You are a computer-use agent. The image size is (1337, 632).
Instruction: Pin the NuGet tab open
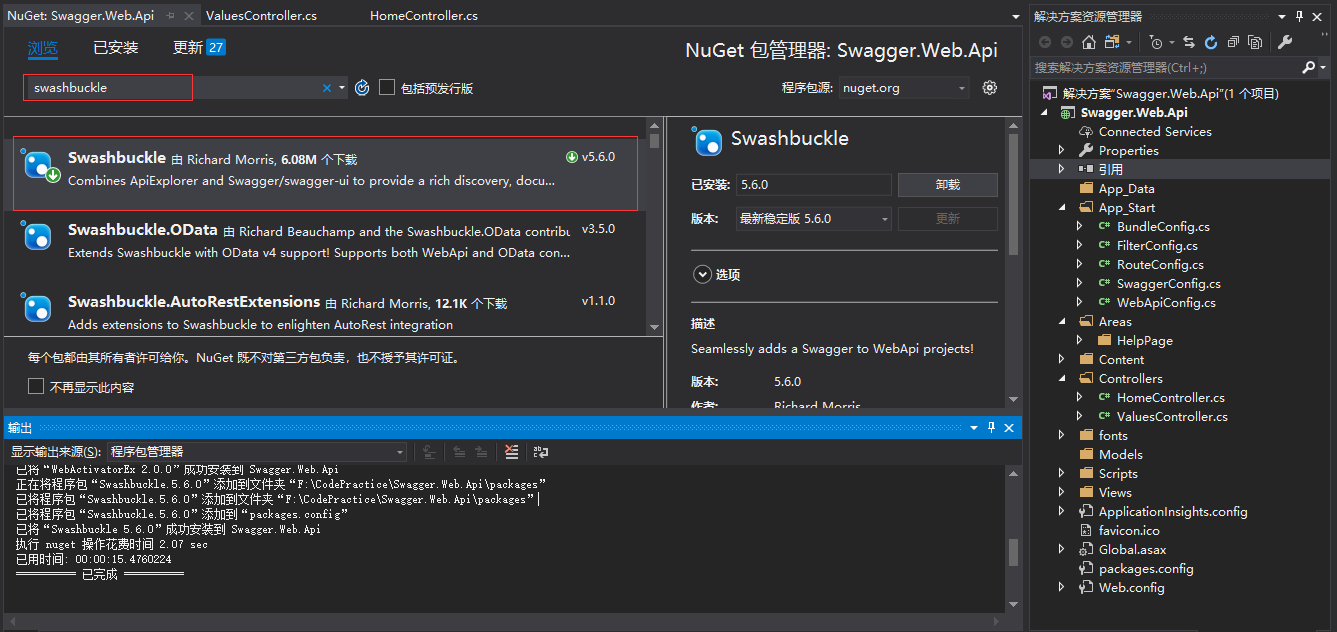point(170,16)
